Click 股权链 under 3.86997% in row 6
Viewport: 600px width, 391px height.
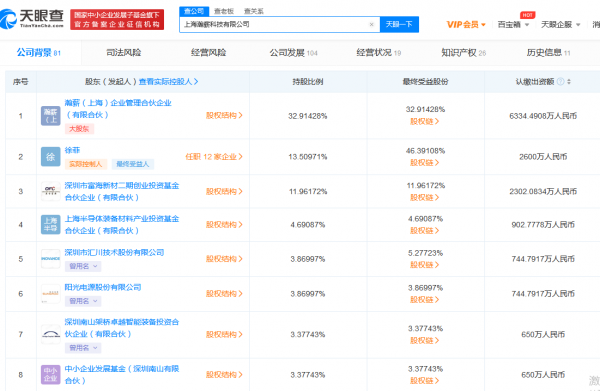tap(425, 300)
